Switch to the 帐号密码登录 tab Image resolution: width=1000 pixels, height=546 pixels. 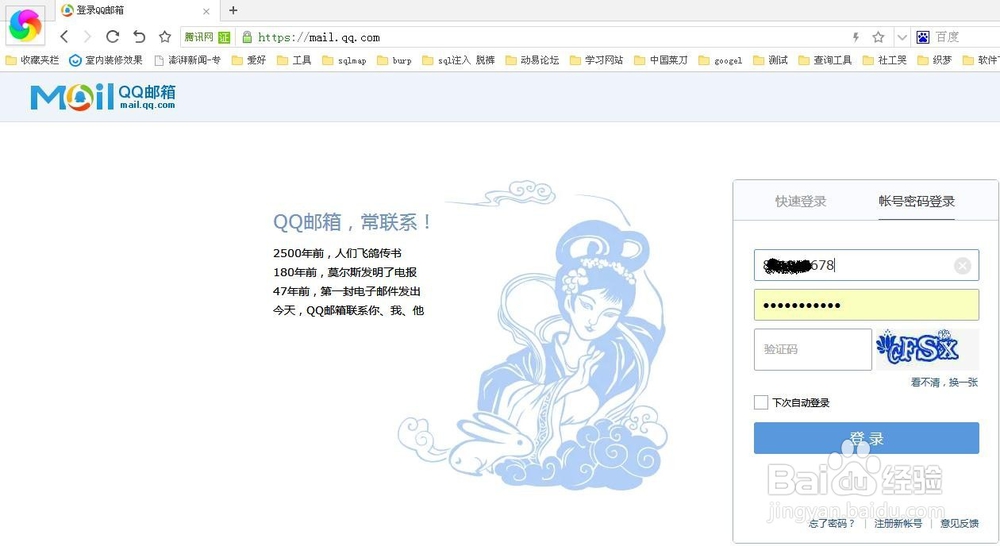916,201
